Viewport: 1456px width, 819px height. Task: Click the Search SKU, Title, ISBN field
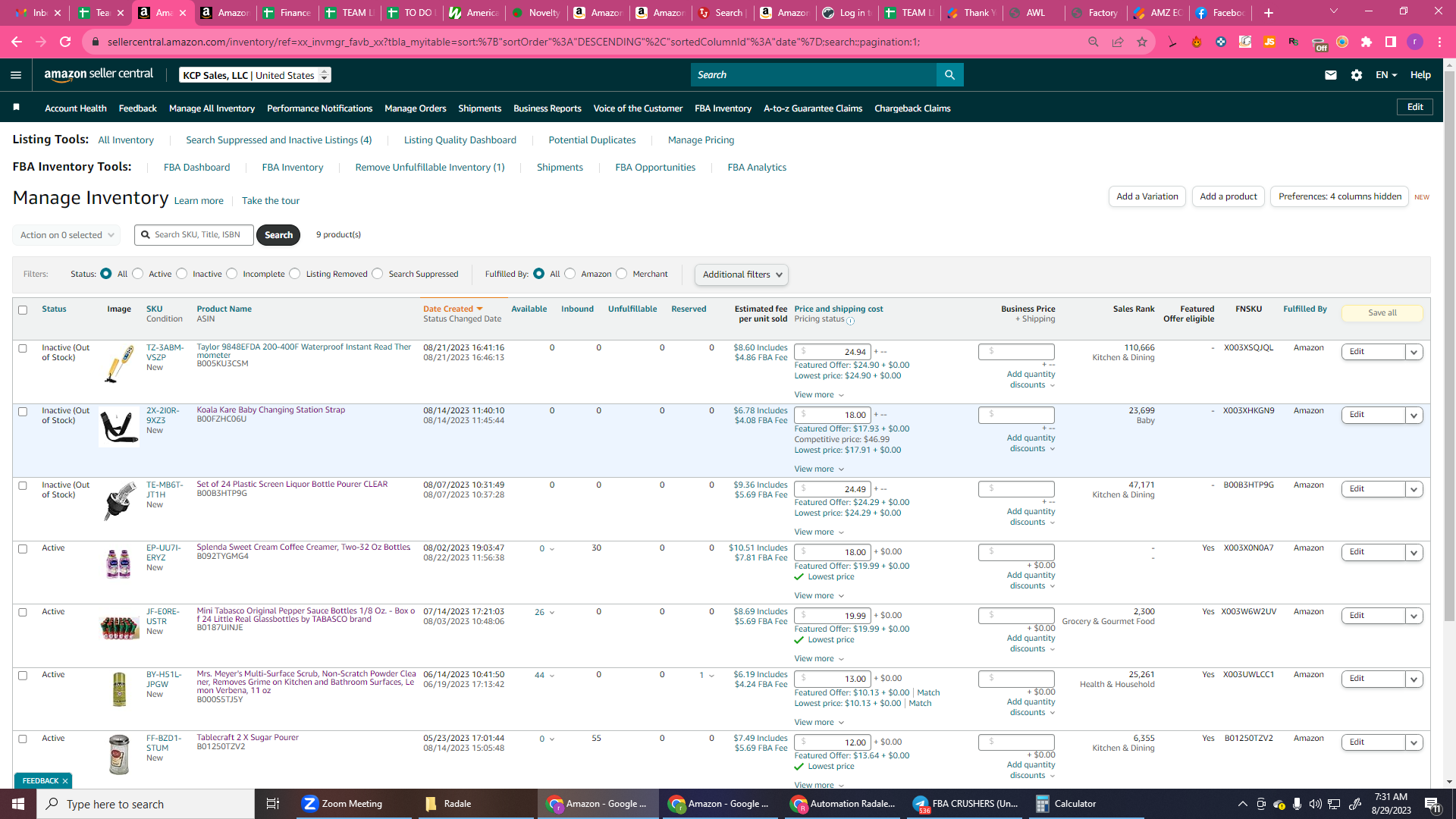click(195, 235)
